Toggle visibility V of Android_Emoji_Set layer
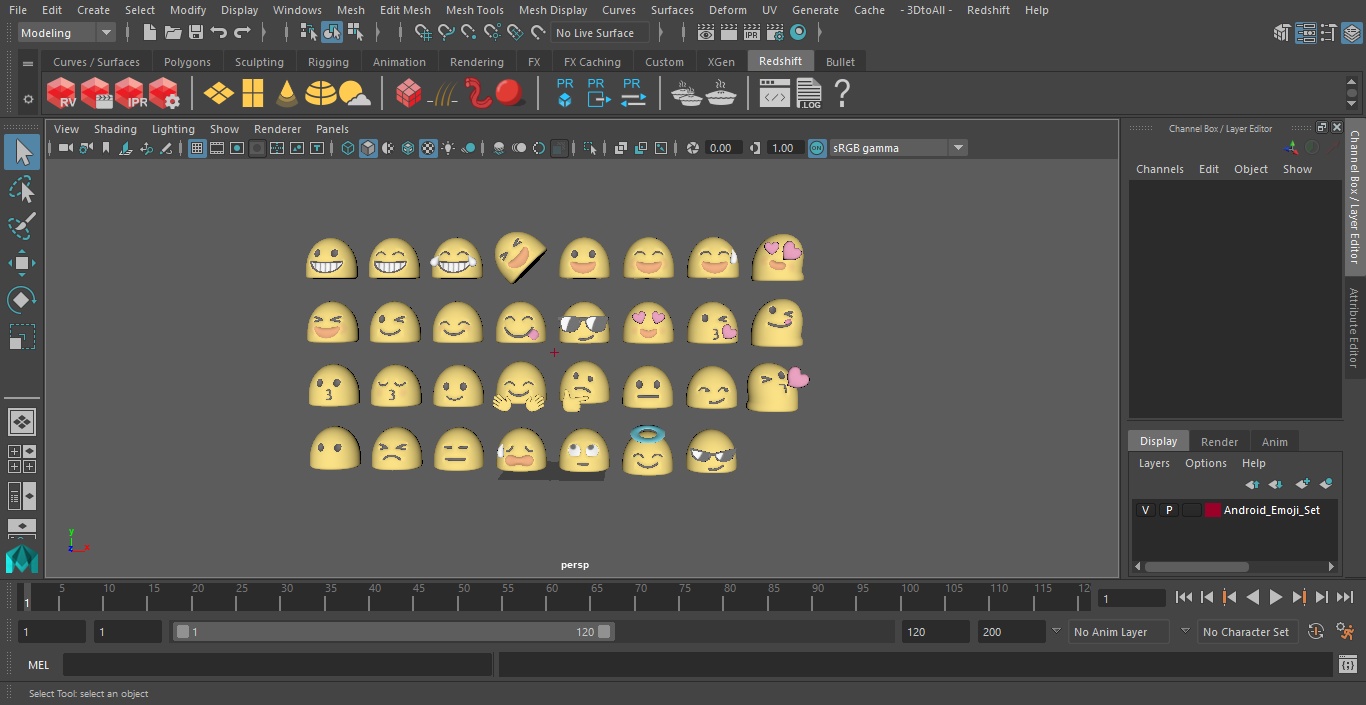 (x=1145, y=510)
